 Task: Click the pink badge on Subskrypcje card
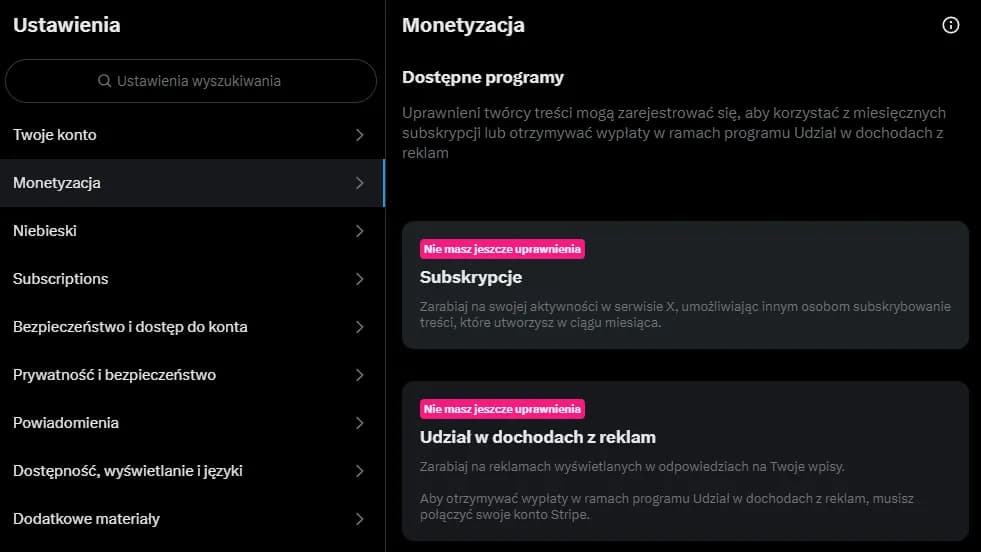[502, 249]
